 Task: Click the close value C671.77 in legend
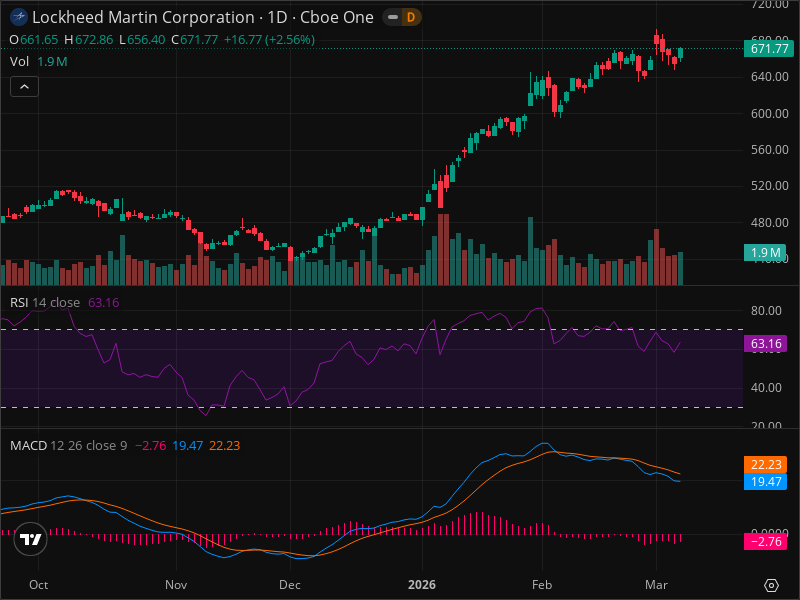click(194, 40)
